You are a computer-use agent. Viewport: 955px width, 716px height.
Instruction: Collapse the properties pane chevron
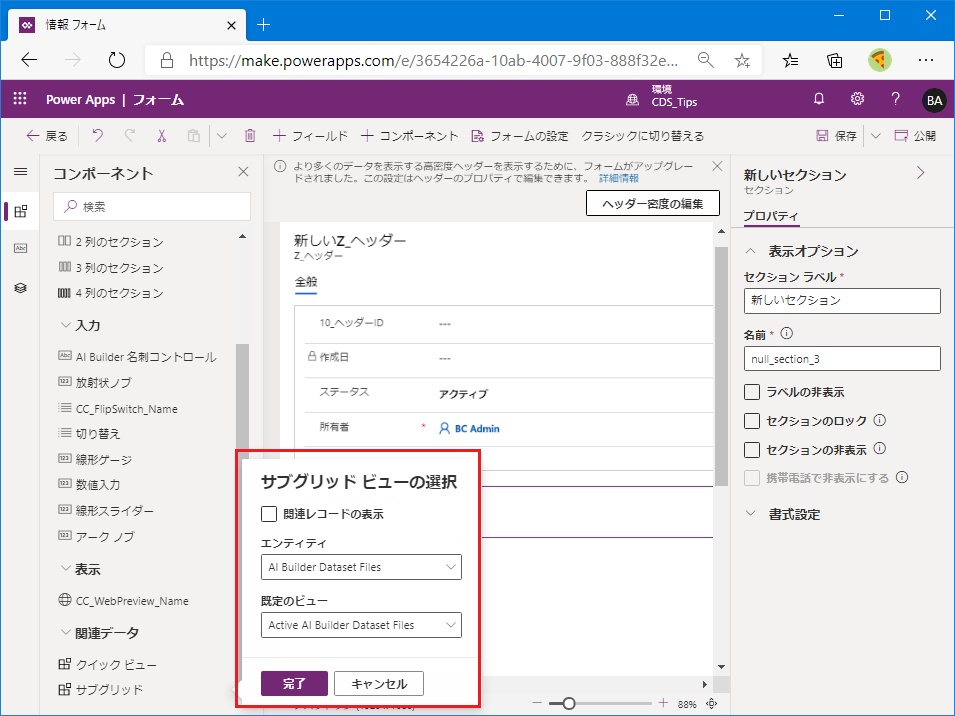[x=921, y=173]
